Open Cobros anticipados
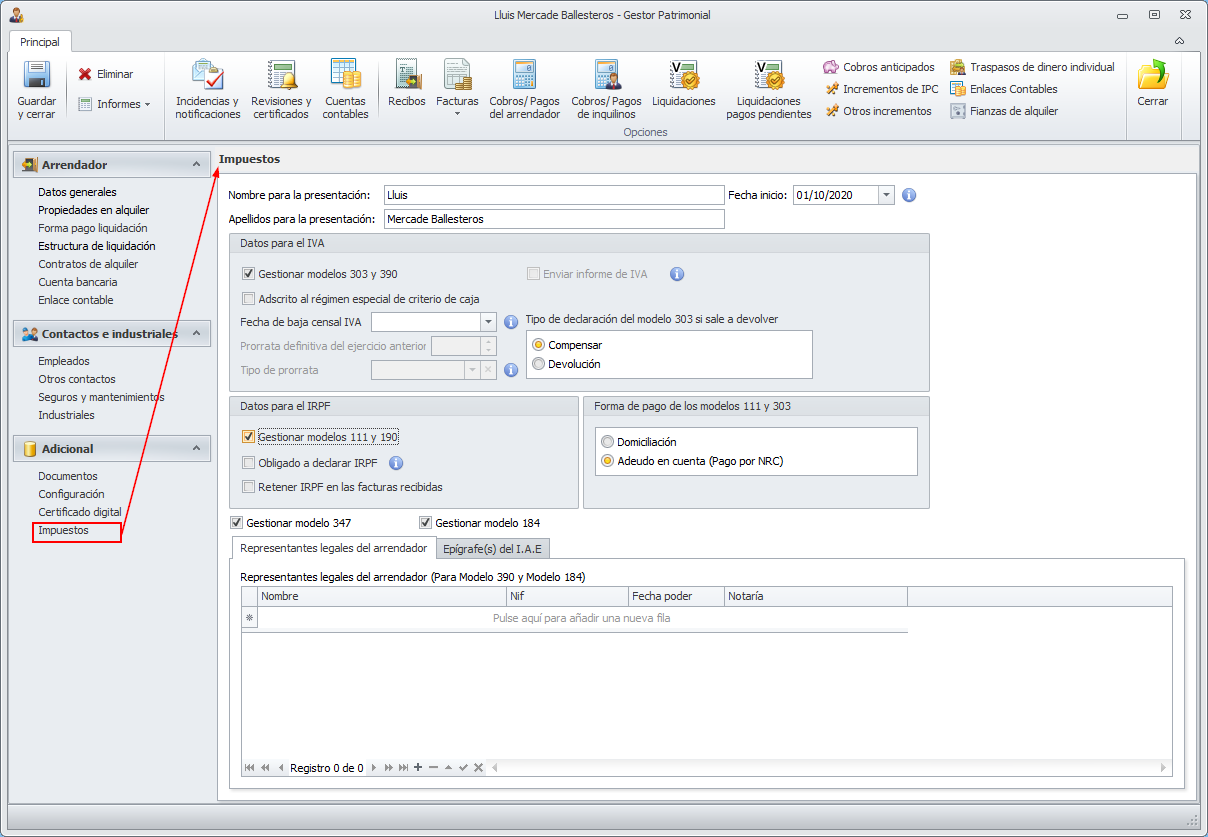 [x=879, y=67]
